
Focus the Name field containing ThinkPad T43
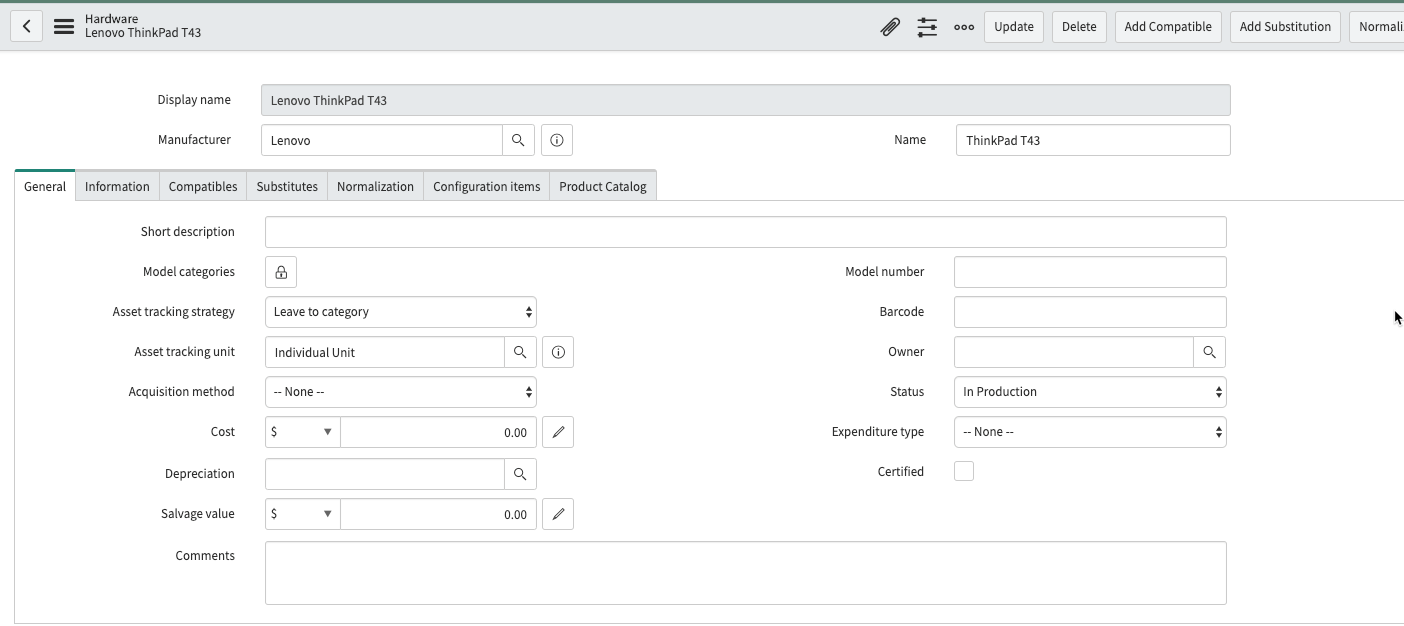click(1093, 140)
